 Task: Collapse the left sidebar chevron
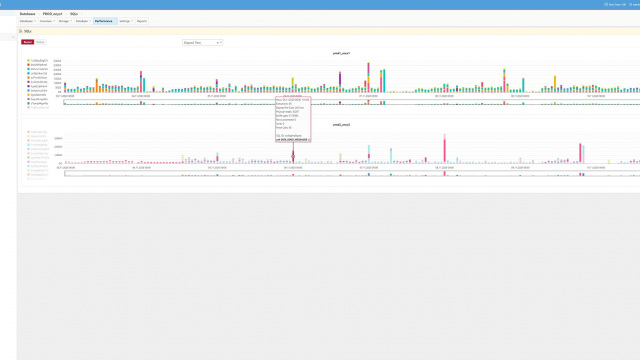coord(13,37)
